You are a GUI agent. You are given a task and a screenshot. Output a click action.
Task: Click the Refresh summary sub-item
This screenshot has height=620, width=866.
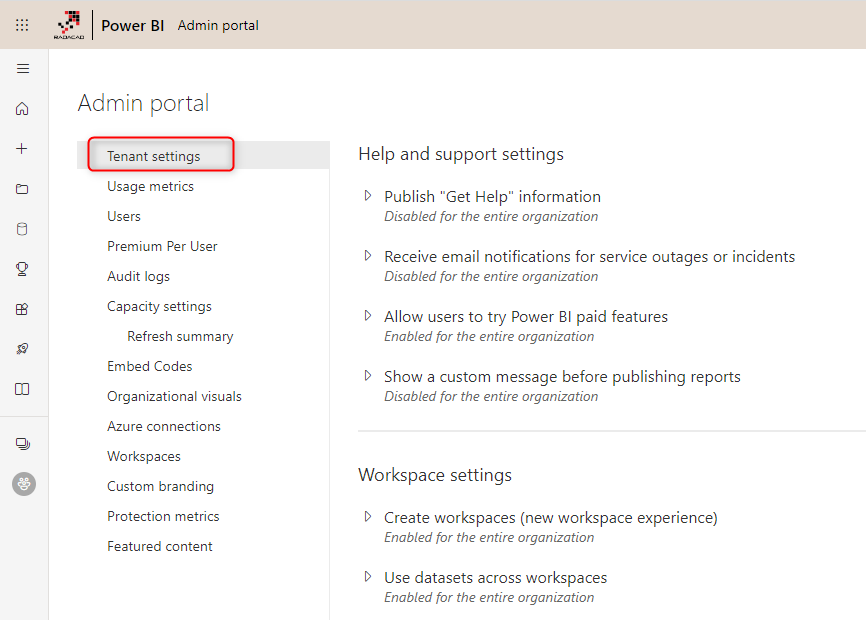point(180,336)
